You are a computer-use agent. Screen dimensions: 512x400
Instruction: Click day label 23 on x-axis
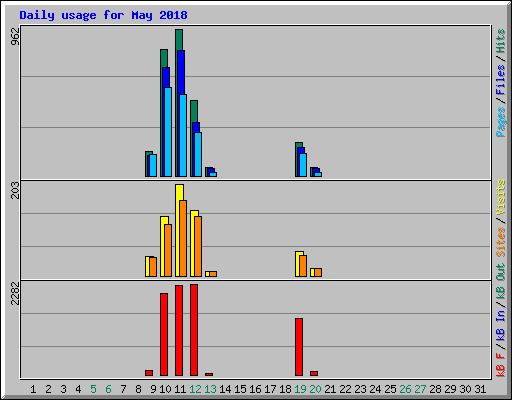pyautogui.click(x=360, y=389)
